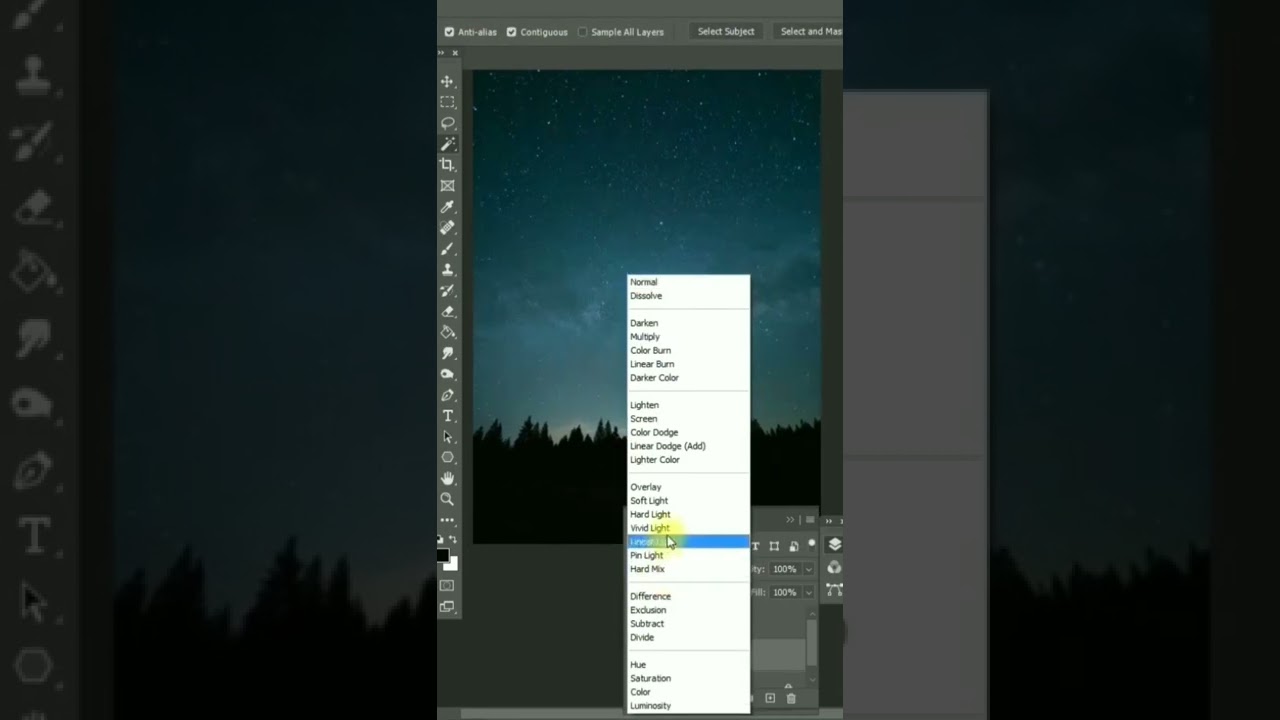Change screen mode icon below Quick Mask
The image size is (1280, 720).
tap(447, 607)
